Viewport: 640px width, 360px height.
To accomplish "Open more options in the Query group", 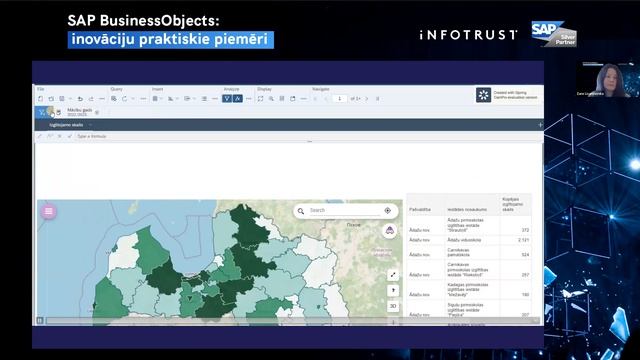I will click(143, 99).
